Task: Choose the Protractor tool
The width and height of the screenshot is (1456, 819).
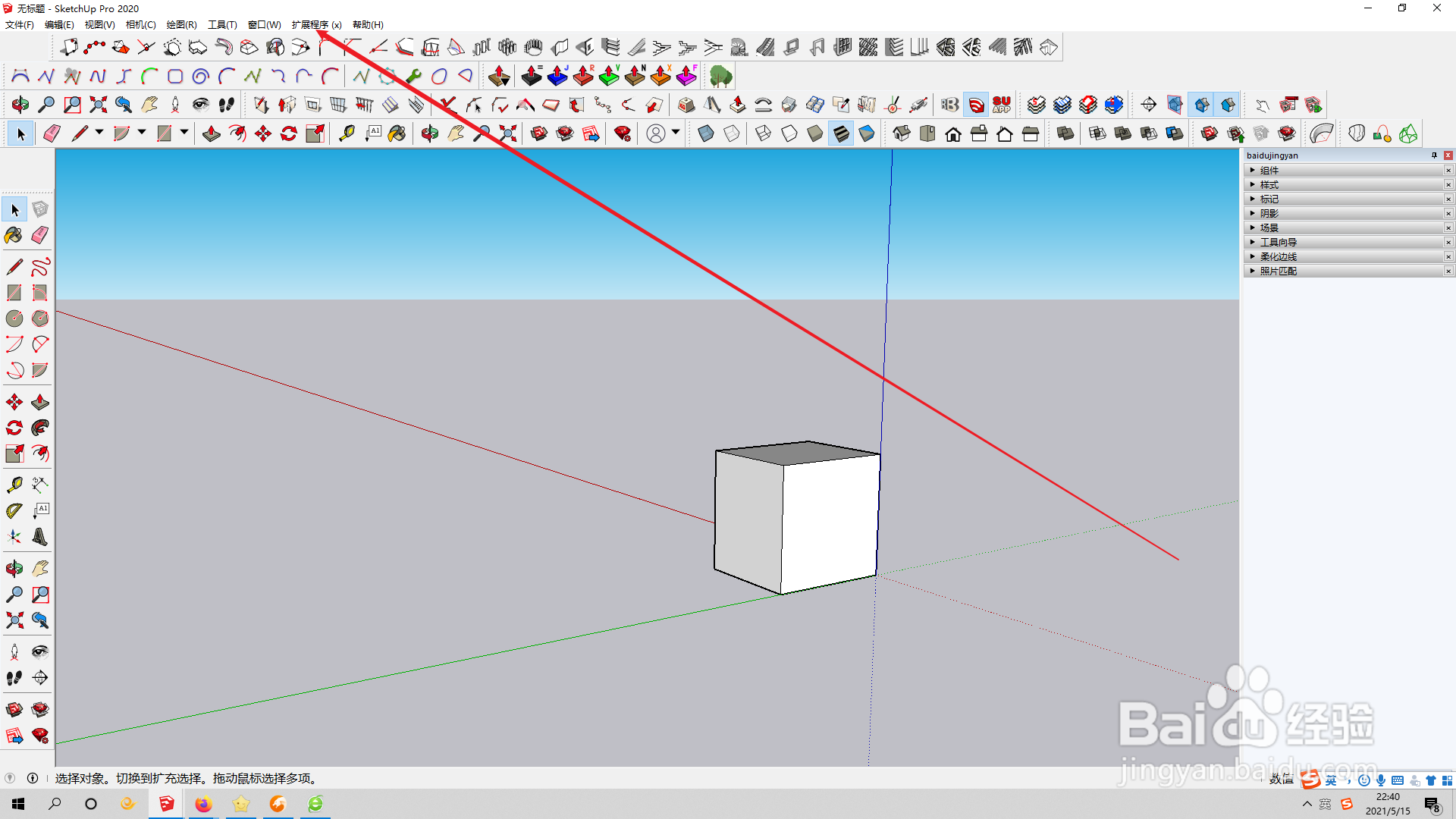Action: coord(14,511)
